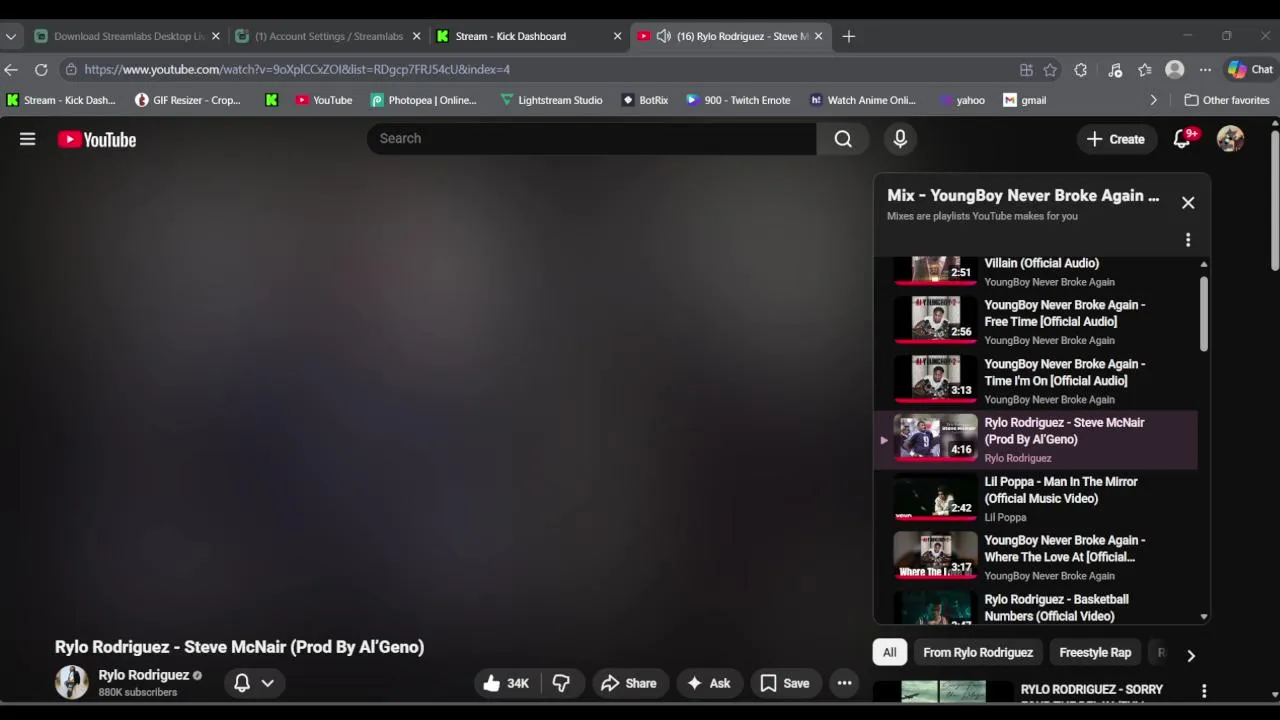Open the yahoo bookmark
The width and height of the screenshot is (1280, 720).
pyautogui.click(x=962, y=100)
